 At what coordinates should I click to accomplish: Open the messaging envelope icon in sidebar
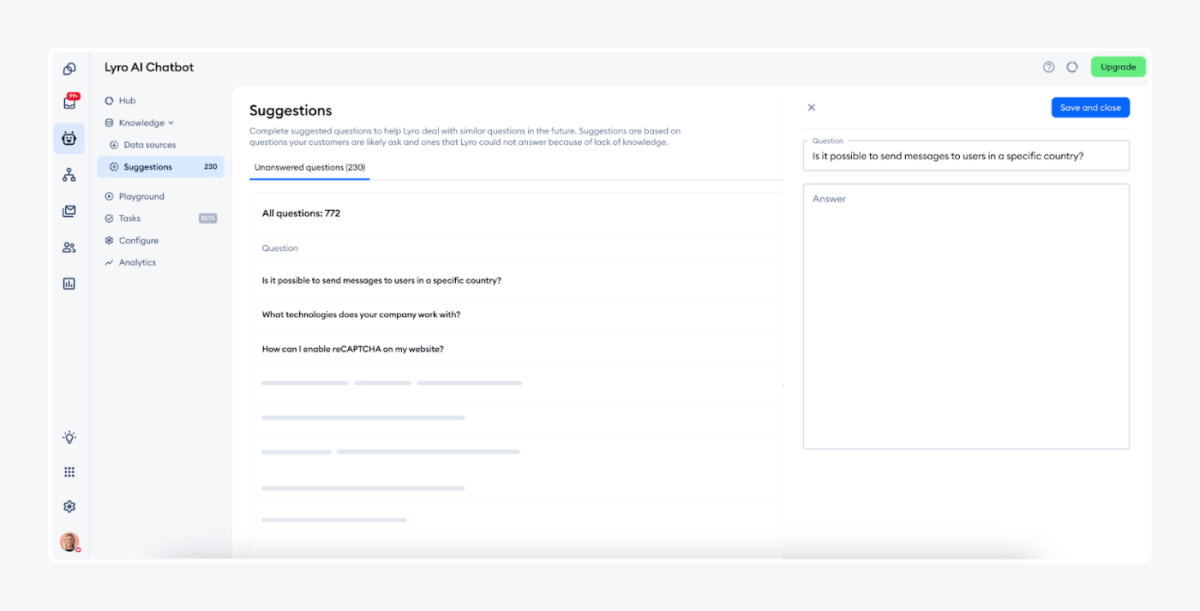(x=68, y=210)
